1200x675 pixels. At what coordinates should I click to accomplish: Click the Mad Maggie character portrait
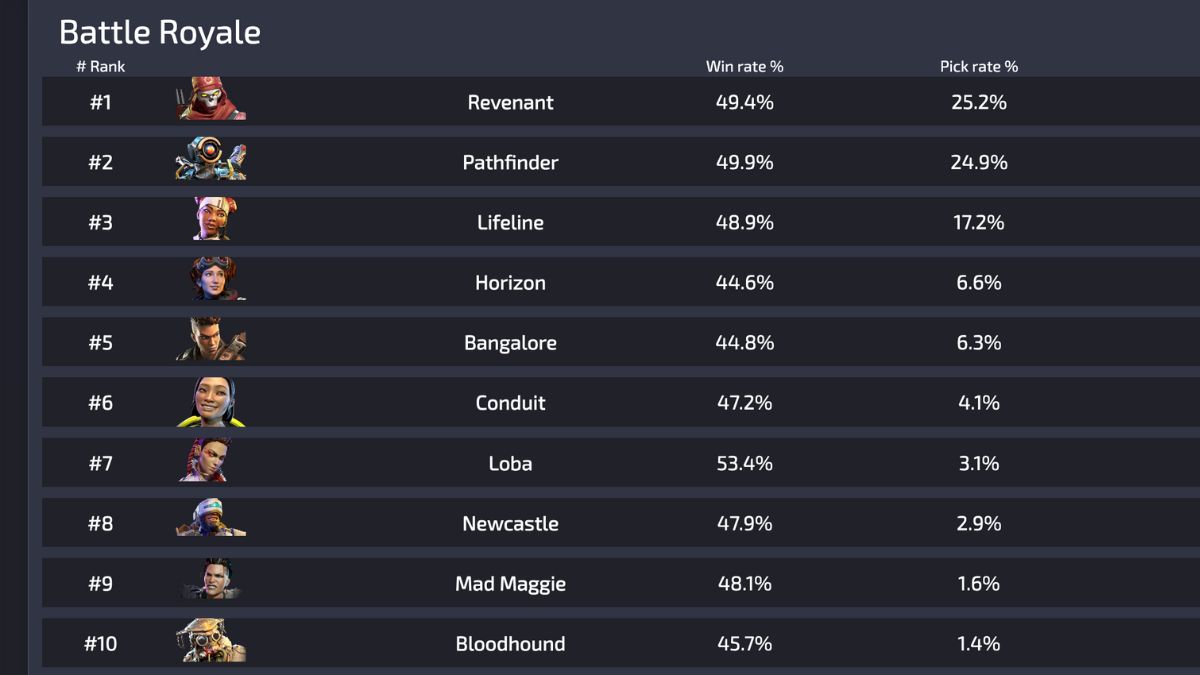[x=210, y=582]
